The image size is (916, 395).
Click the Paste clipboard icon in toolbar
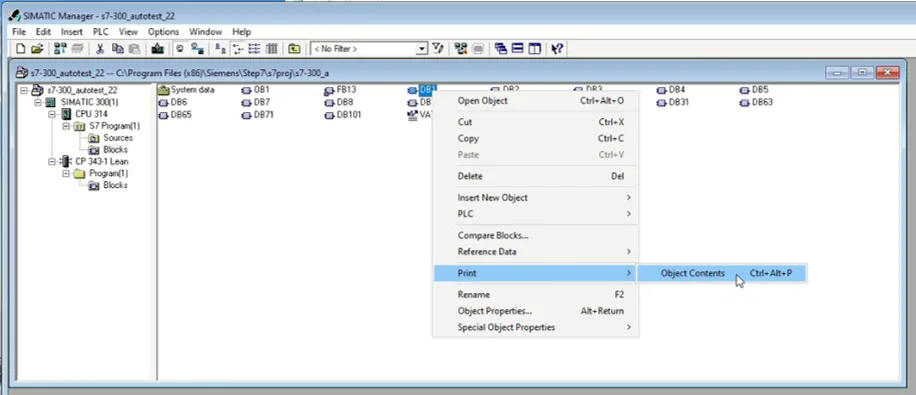tap(134, 48)
